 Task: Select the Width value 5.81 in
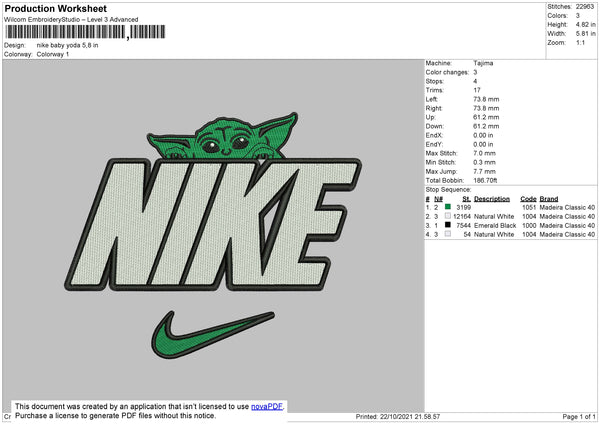585,34
